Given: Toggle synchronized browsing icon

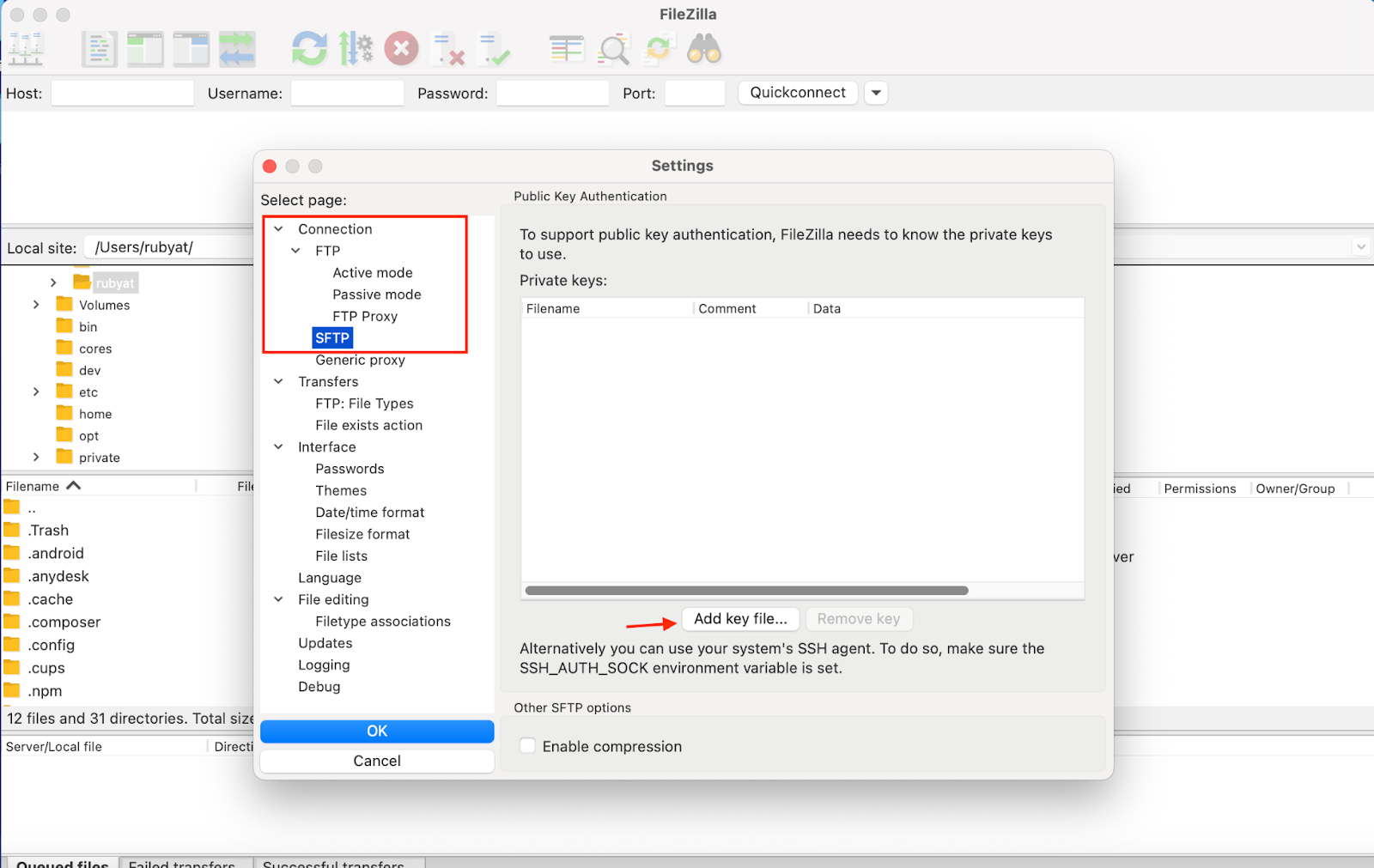Looking at the screenshot, I should click(659, 49).
